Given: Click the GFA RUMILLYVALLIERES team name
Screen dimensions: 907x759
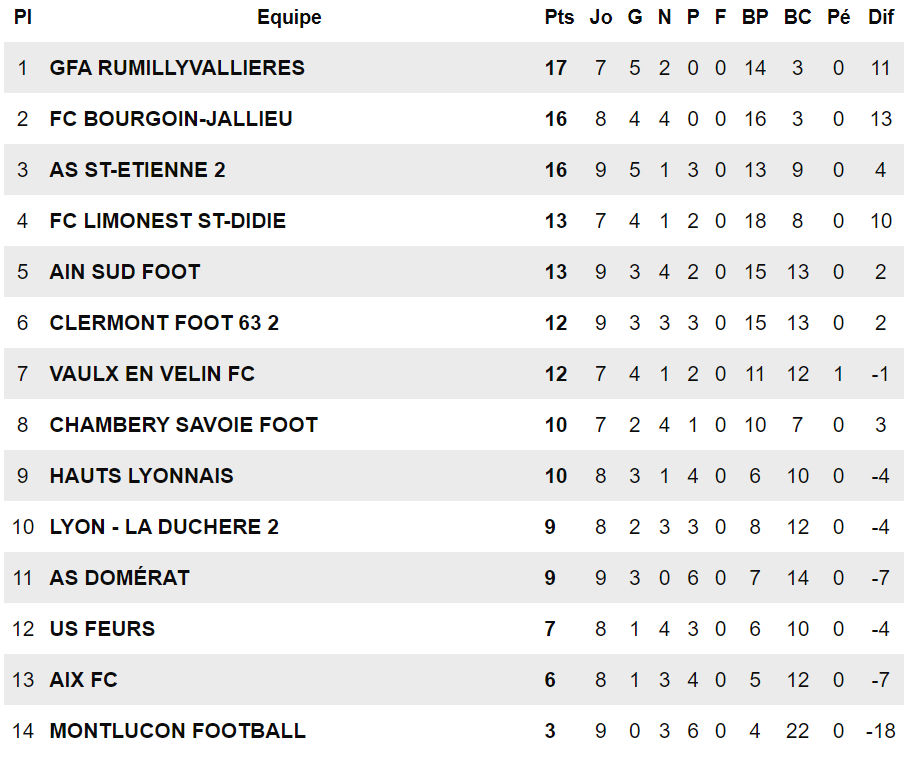Looking at the screenshot, I should (x=177, y=68).
